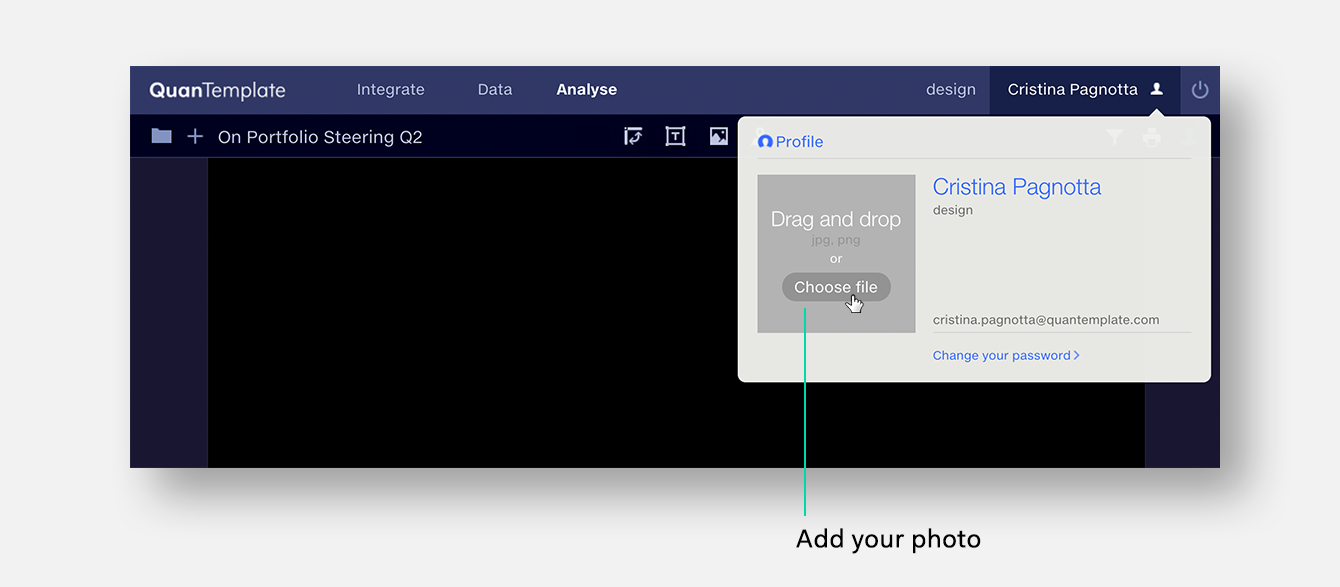Image resolution: width=1340 pixels, height=587 pixels.
Task: Open the Data section
Action: click(x=494, y=89)
